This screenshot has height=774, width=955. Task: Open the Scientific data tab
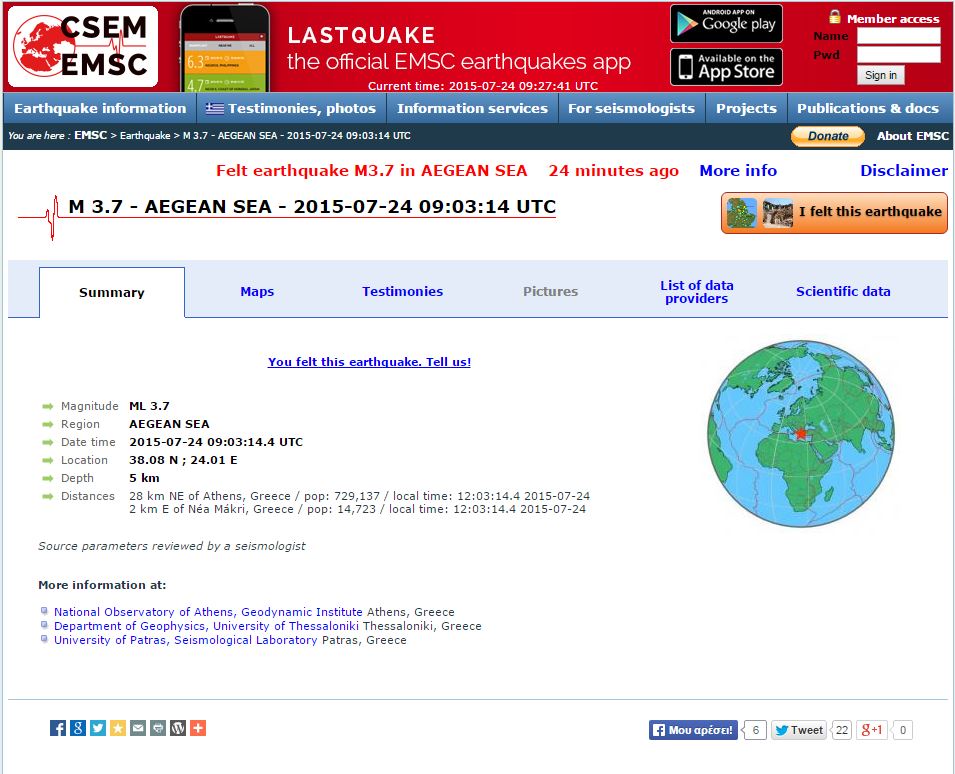(x=843, y=292)
